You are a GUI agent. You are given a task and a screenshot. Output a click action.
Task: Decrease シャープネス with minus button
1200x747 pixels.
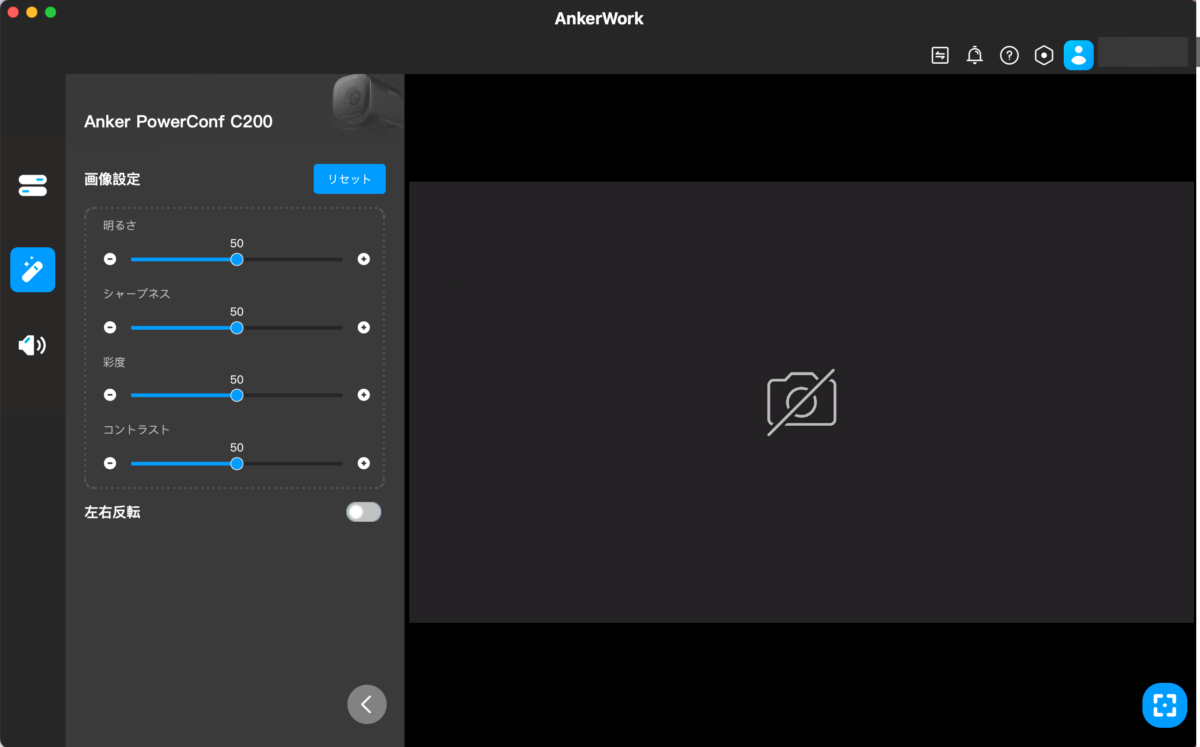coord(110,327)
